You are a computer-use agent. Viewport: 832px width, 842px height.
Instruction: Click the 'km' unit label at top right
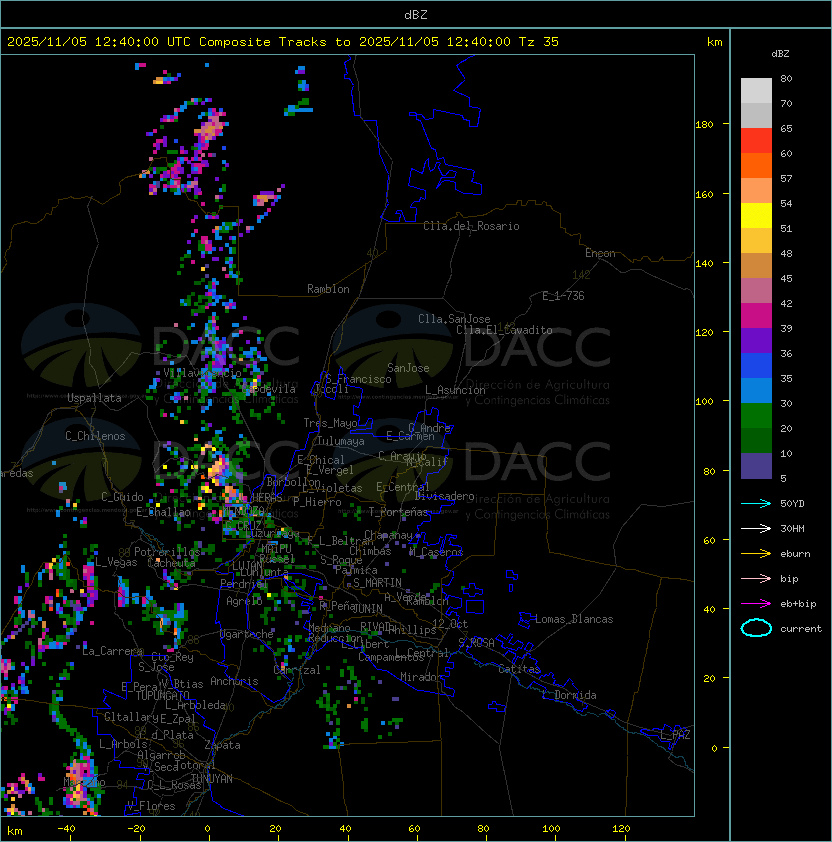tap(714, 41)
